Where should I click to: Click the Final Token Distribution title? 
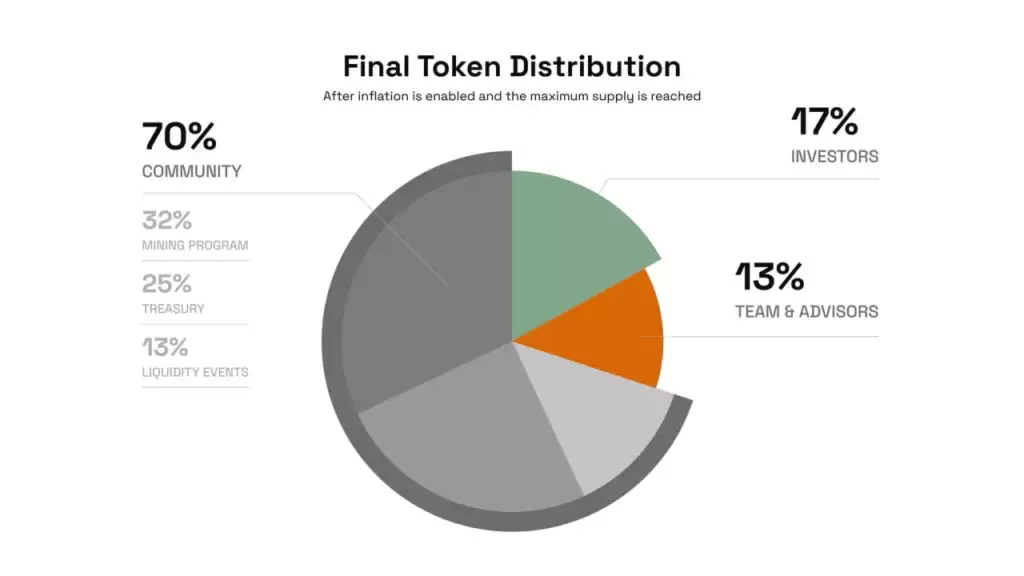click(512, 66)
